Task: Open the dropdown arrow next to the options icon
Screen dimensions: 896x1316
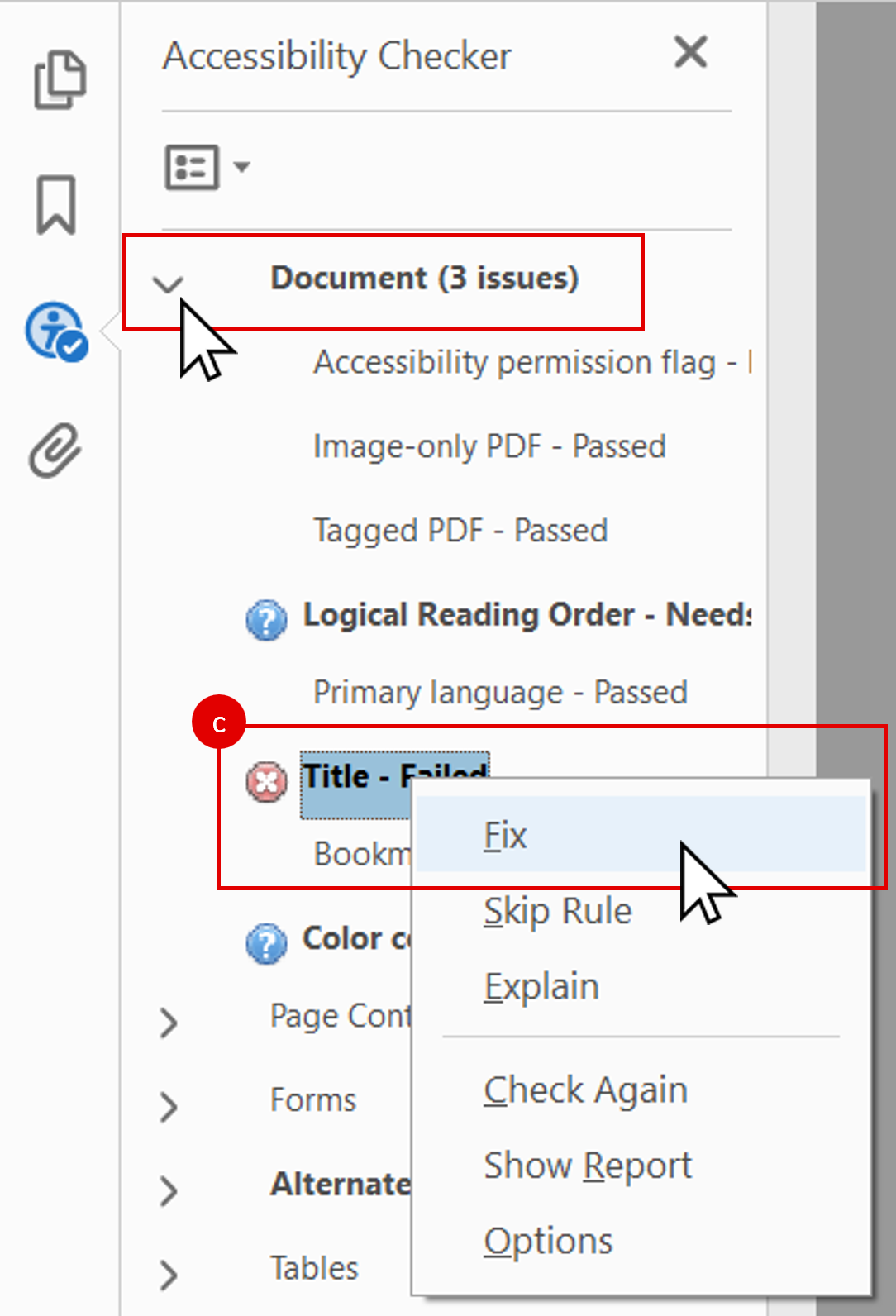Action: [x=239, y=166]
